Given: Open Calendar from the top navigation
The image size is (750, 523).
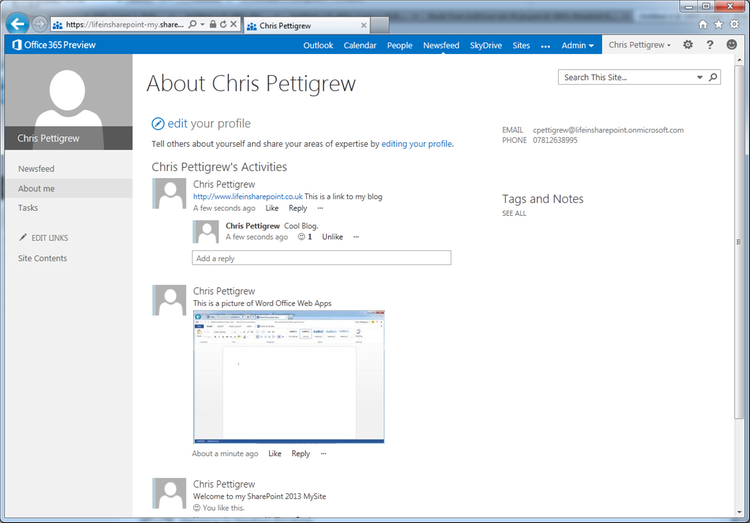Looking at the screenshot, I should pyautogui.click(x=360, y=45).
